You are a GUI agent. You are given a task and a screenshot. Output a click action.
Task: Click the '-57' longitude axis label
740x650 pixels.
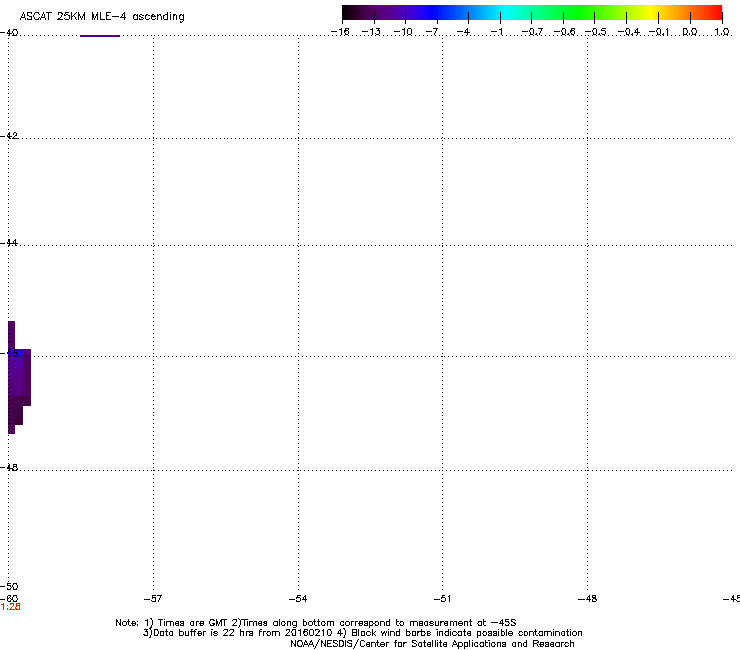(x=153, y=599)
